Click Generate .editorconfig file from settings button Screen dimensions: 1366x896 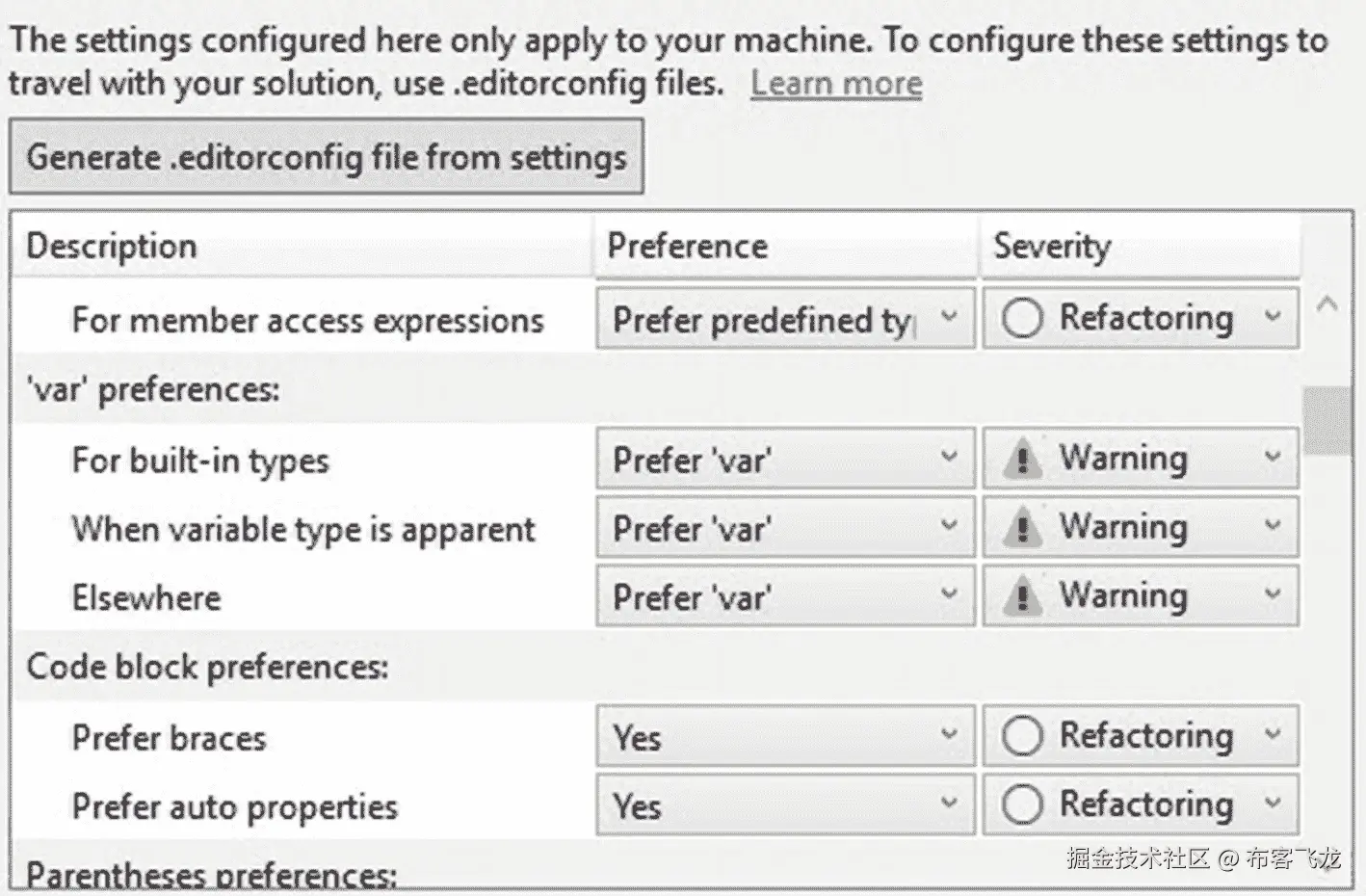click(327, 157)
